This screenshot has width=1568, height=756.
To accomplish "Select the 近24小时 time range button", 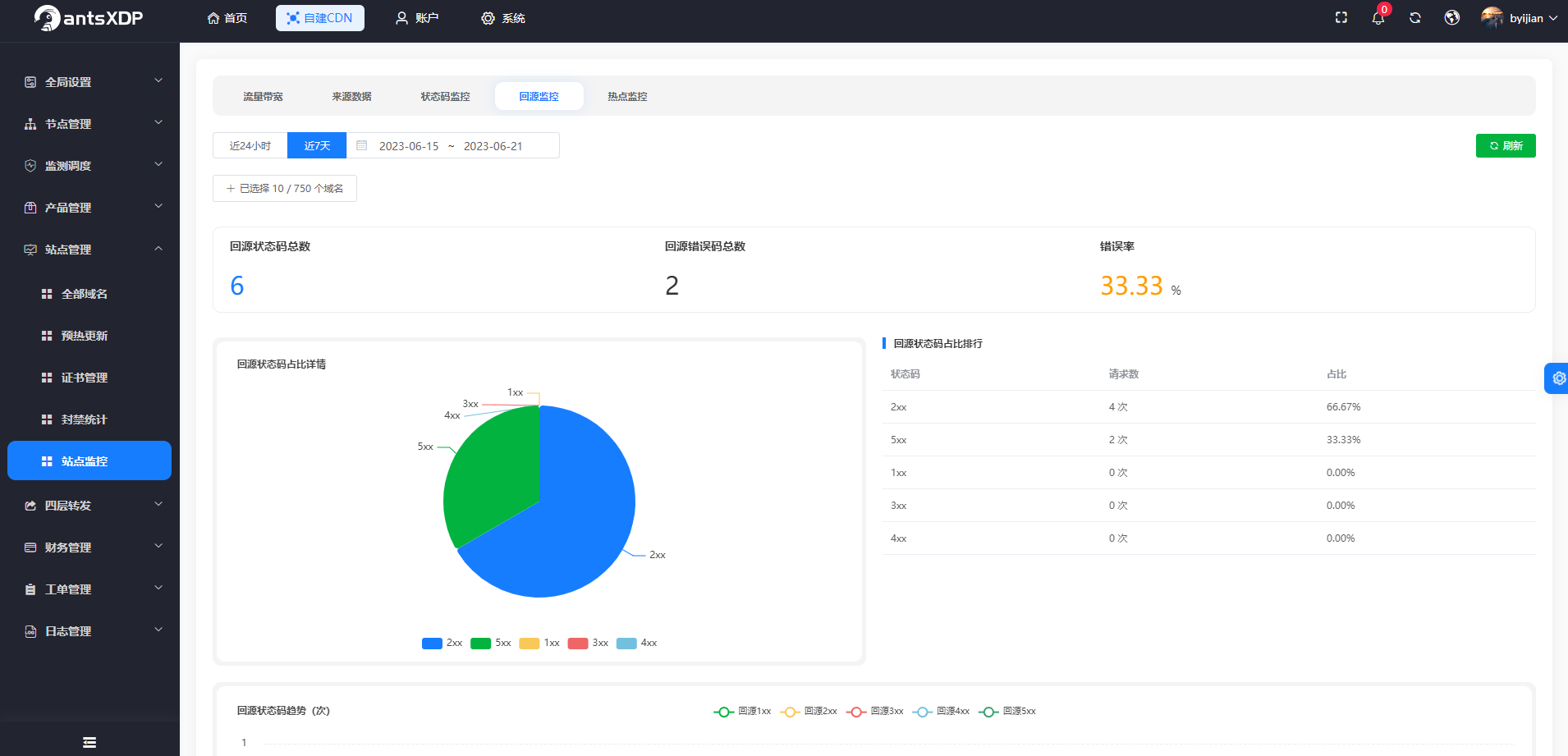I will point(250,145).
